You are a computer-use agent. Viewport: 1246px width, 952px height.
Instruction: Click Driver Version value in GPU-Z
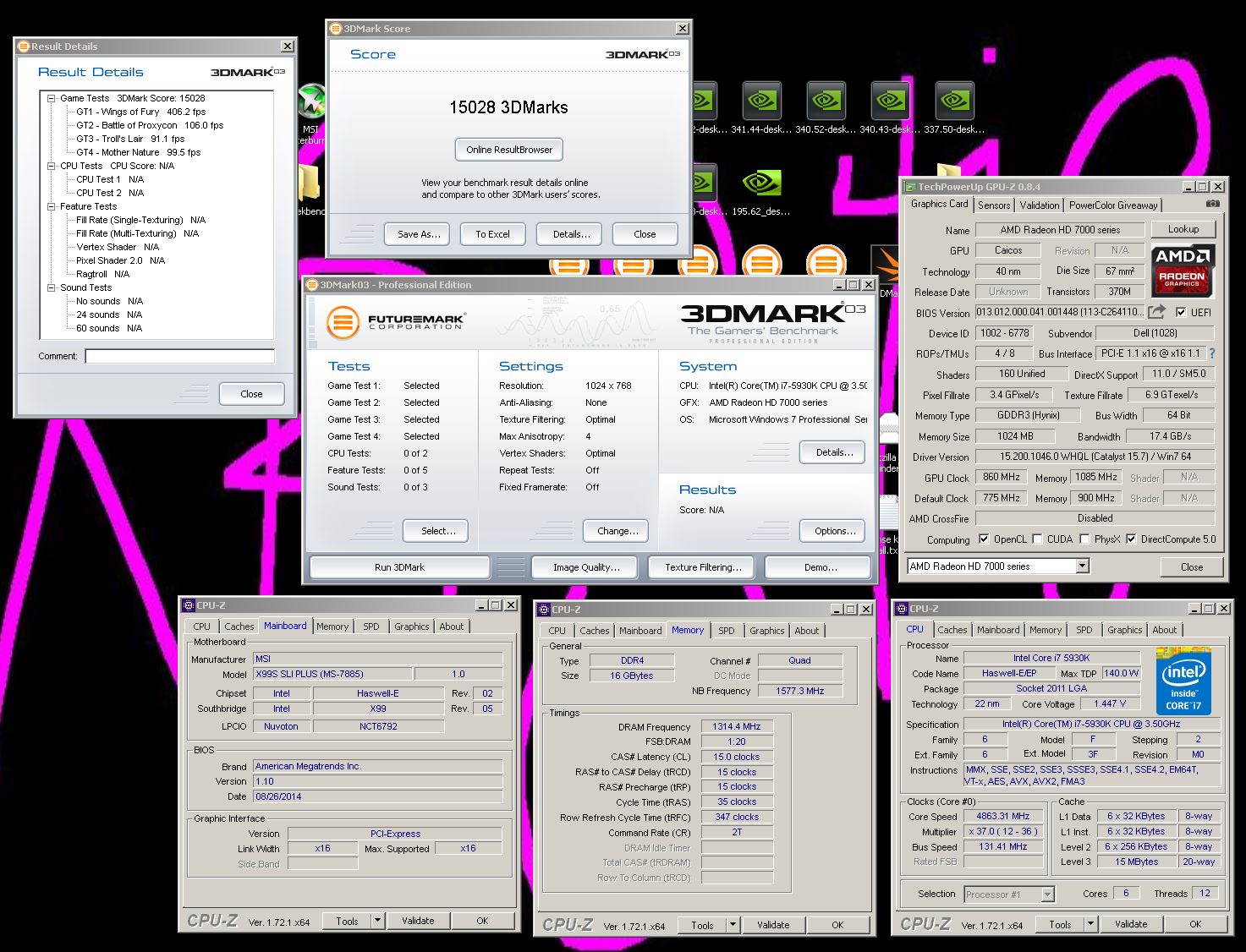(x=1095, y=457)
